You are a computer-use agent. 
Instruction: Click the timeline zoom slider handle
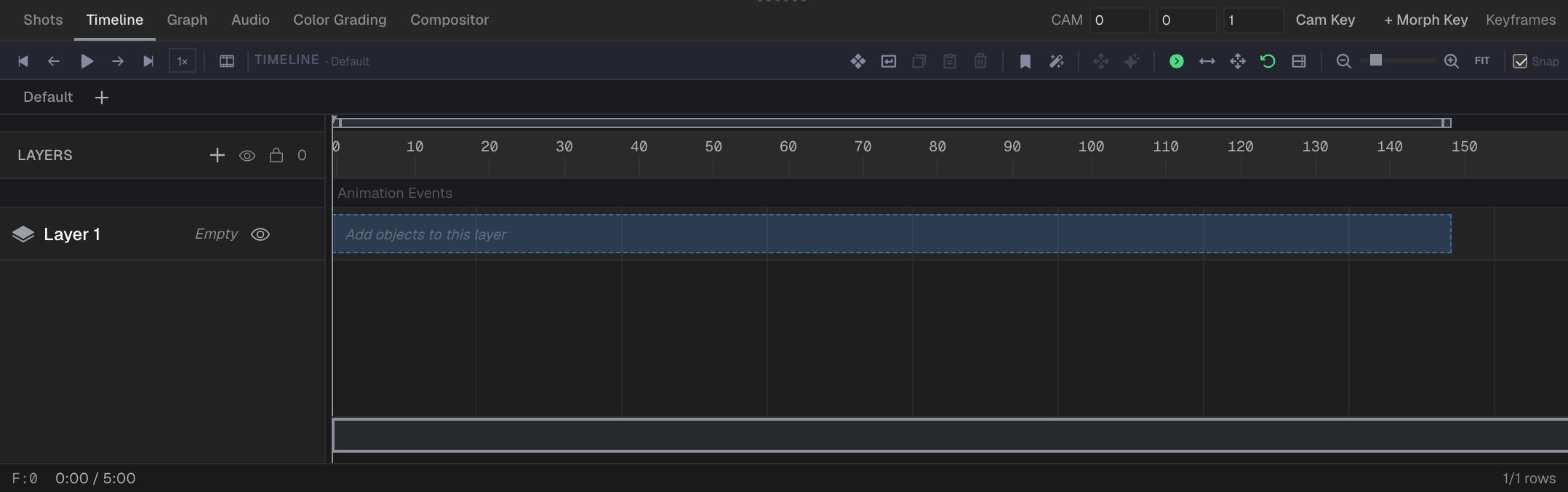point(1376,60)
